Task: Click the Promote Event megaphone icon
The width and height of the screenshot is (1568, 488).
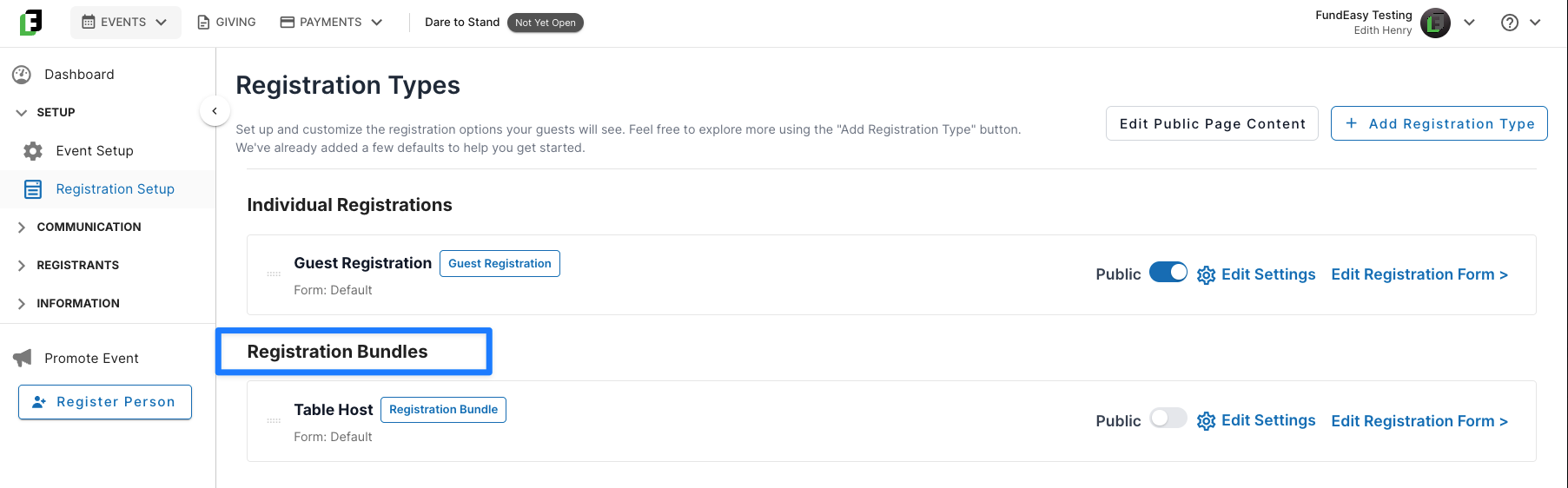Action: click(23, 358)
